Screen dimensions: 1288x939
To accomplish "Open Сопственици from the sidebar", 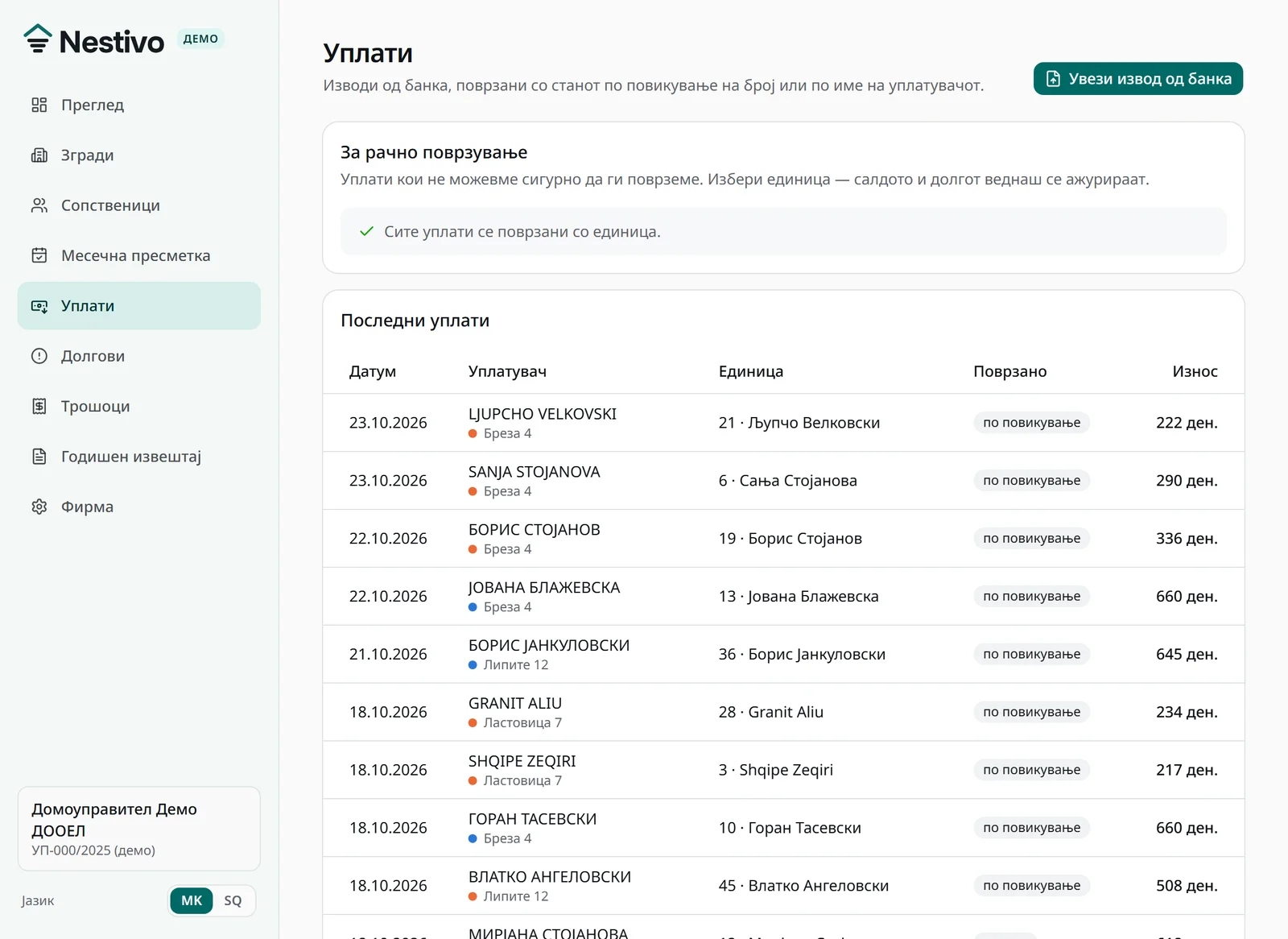I will (139, 205).
